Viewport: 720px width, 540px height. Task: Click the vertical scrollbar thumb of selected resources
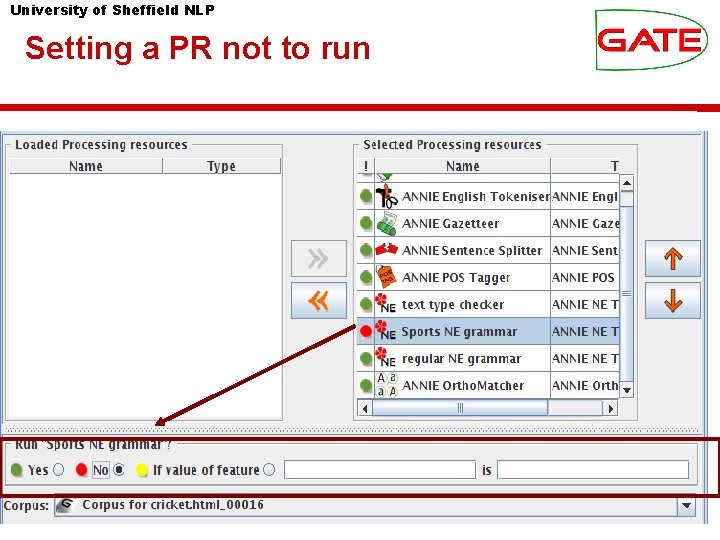tap(627, 294)
